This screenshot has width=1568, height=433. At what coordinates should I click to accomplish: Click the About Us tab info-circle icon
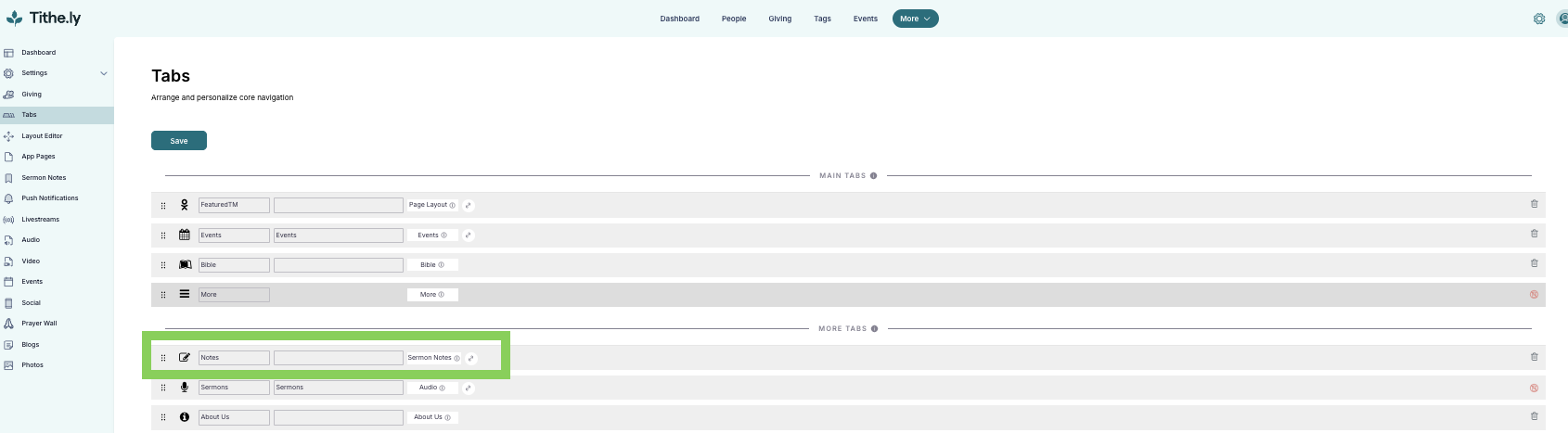tap(185, 417)
